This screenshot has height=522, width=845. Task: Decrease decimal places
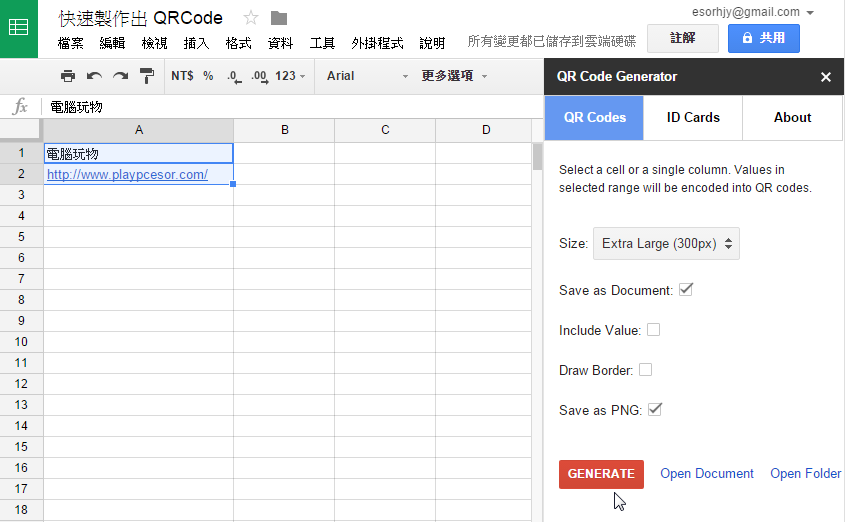234,76
